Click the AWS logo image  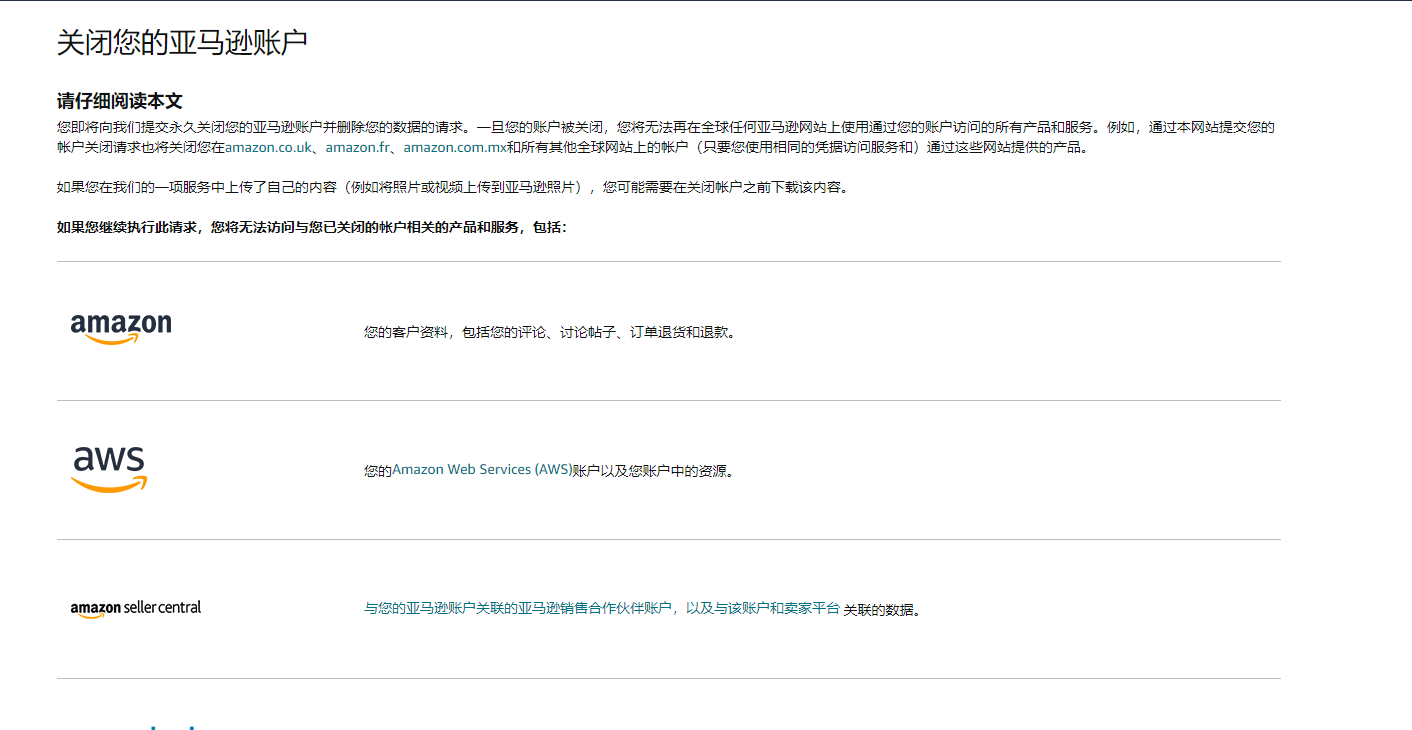110,469
